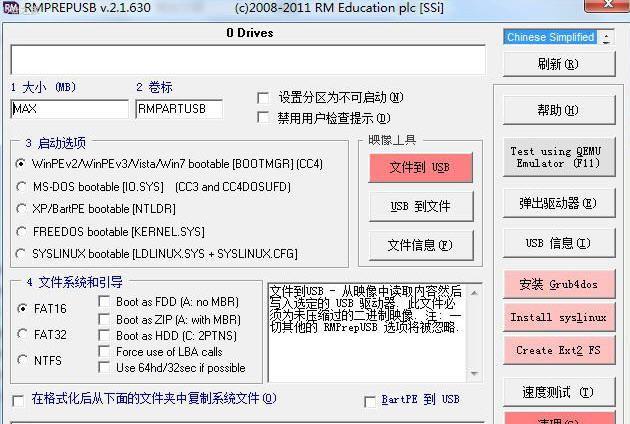Screen dimensions: 630x424
Task: Select the MS-DOS bootable [IO.SYS] option
Action: pyautogui.click(x=22, y=186)
